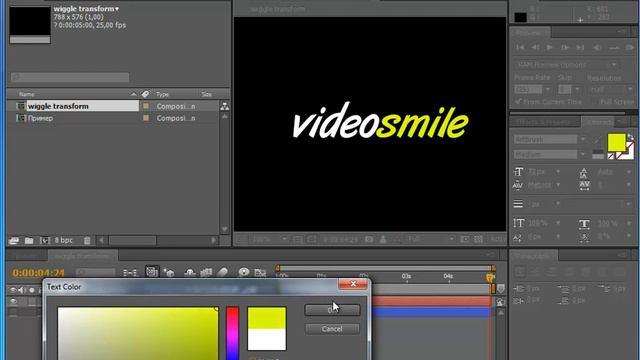Click the vertical hue slider strip
This screenshot has width=640, height=360.
232,333
